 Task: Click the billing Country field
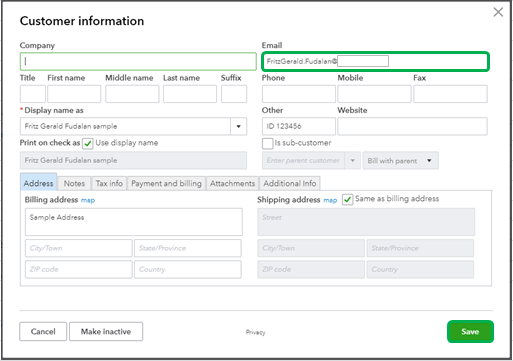[x=188, y=269]
